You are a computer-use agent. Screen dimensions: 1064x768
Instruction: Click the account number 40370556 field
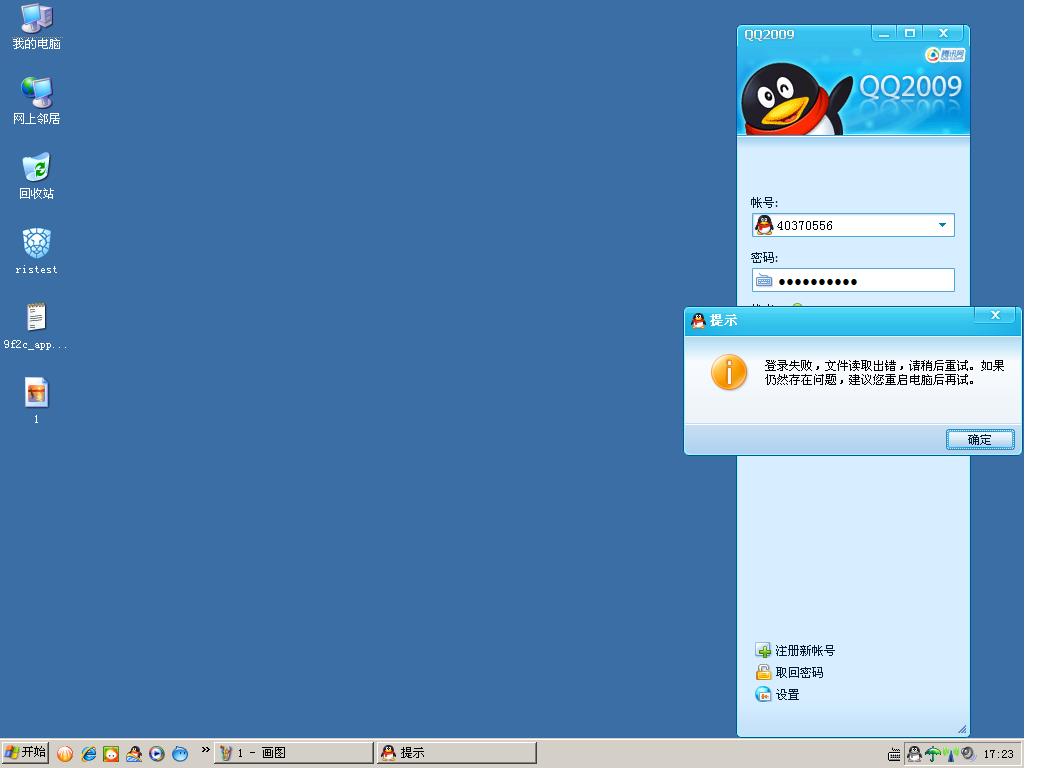pos(853,225)
